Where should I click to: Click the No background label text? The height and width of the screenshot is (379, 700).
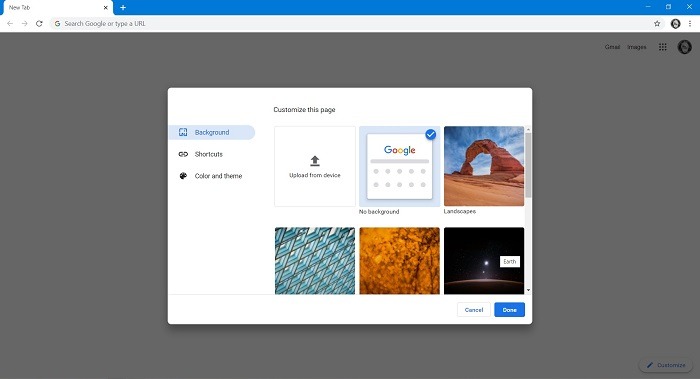[379, 212]
